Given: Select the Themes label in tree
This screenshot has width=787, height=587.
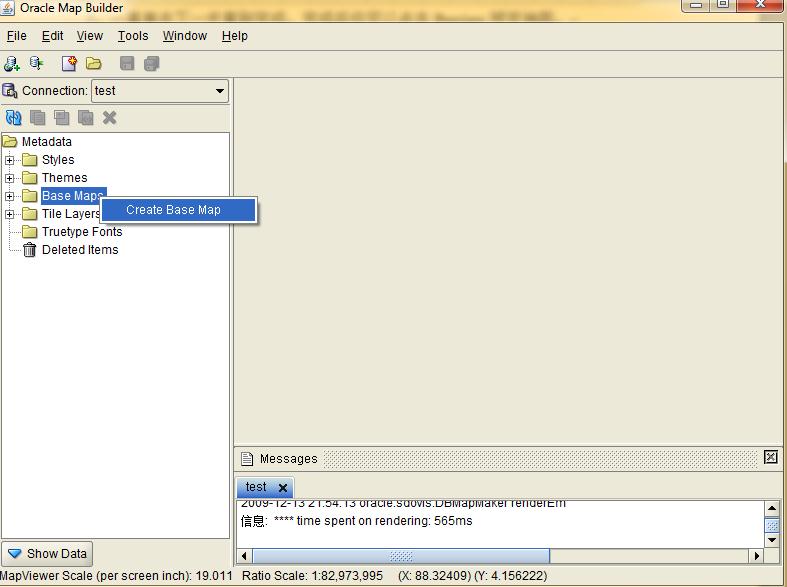Looking at the screenshot, I should pyautogui.click(x=65, y=178).
